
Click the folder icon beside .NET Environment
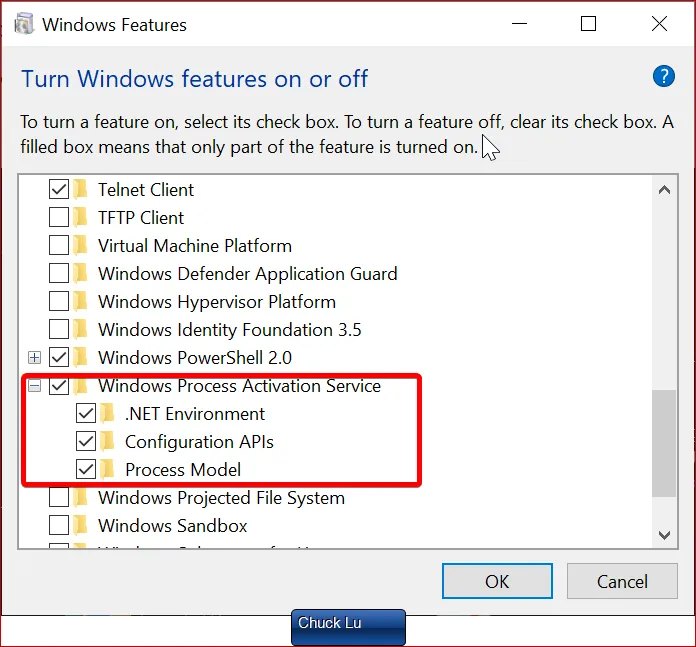(x=108, y=414)
